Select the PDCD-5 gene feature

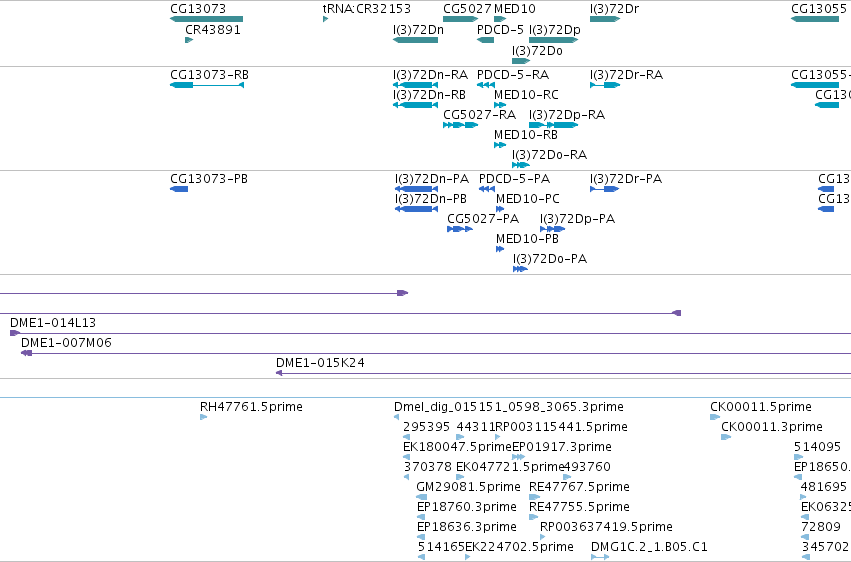485,40
